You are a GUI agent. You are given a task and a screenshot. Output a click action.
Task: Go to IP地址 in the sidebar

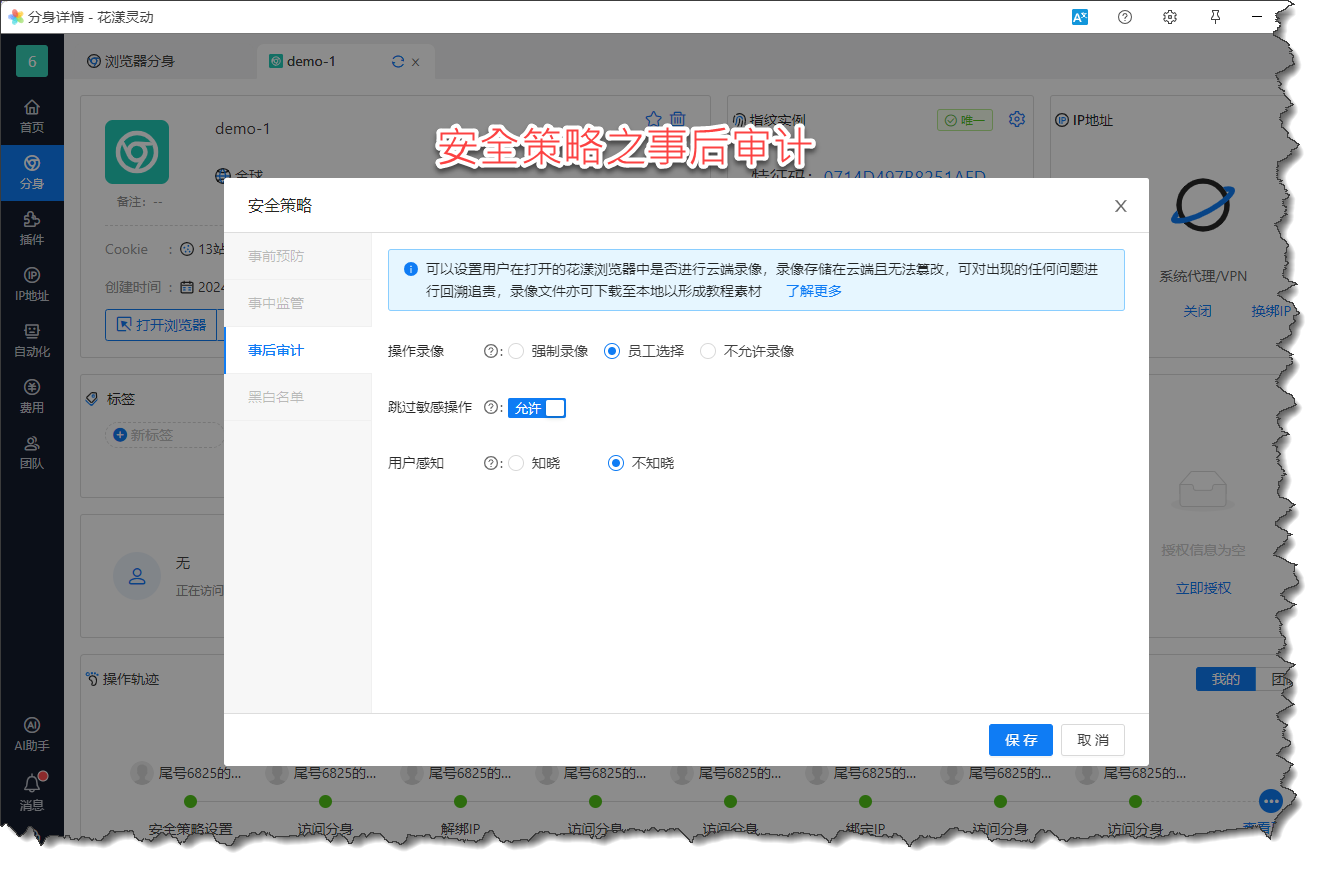pos(32,283)
